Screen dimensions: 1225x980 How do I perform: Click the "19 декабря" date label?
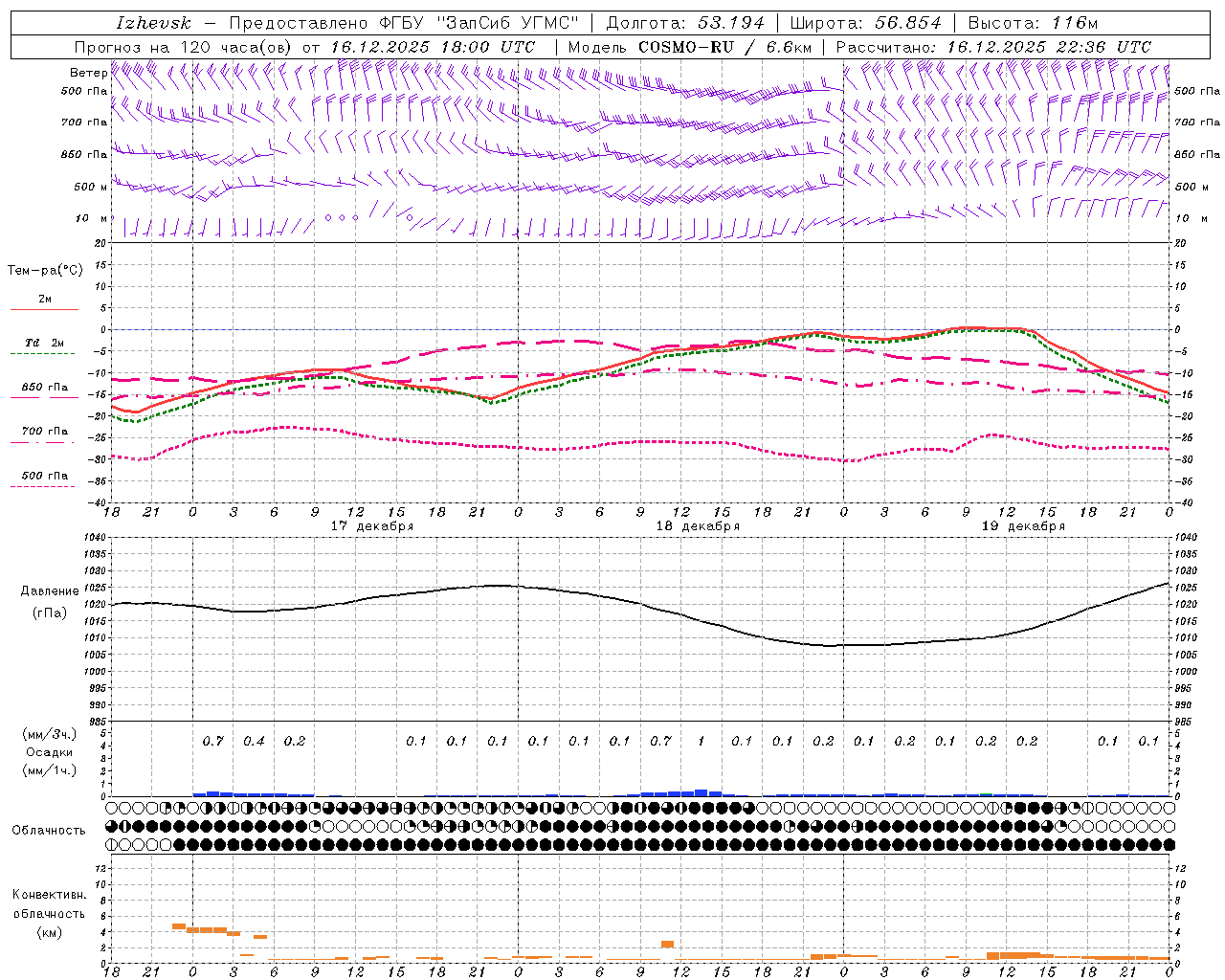(x=1022, y=526)
